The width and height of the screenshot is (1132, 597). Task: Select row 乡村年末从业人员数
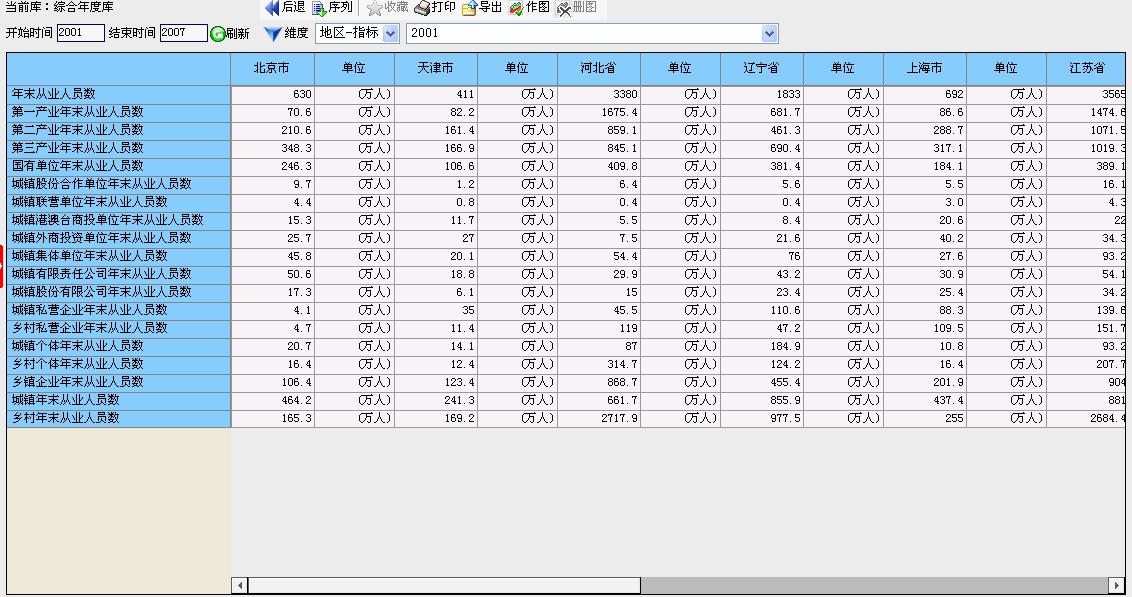(x=118, y=419)
